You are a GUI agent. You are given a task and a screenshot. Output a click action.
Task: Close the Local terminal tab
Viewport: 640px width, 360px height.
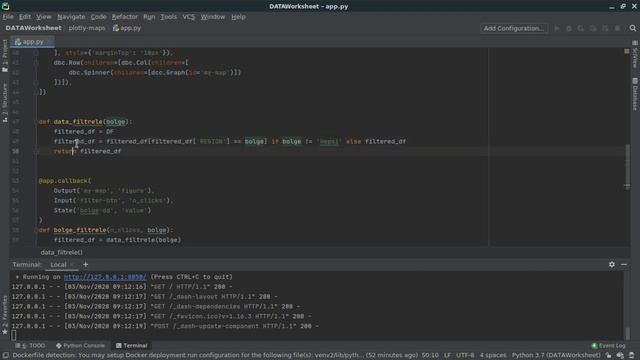click(x=72, y=264)
